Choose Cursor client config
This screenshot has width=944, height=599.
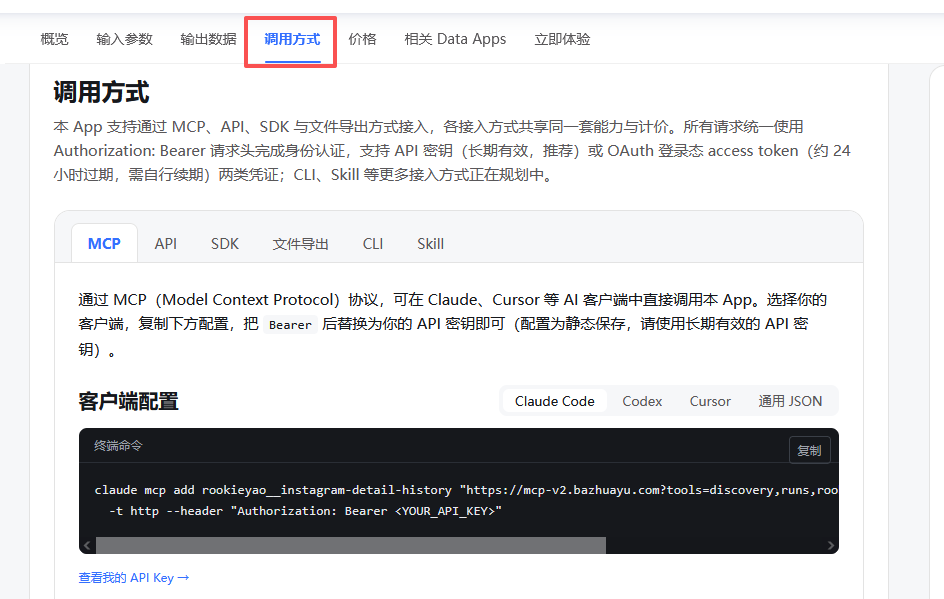[710, 401]
